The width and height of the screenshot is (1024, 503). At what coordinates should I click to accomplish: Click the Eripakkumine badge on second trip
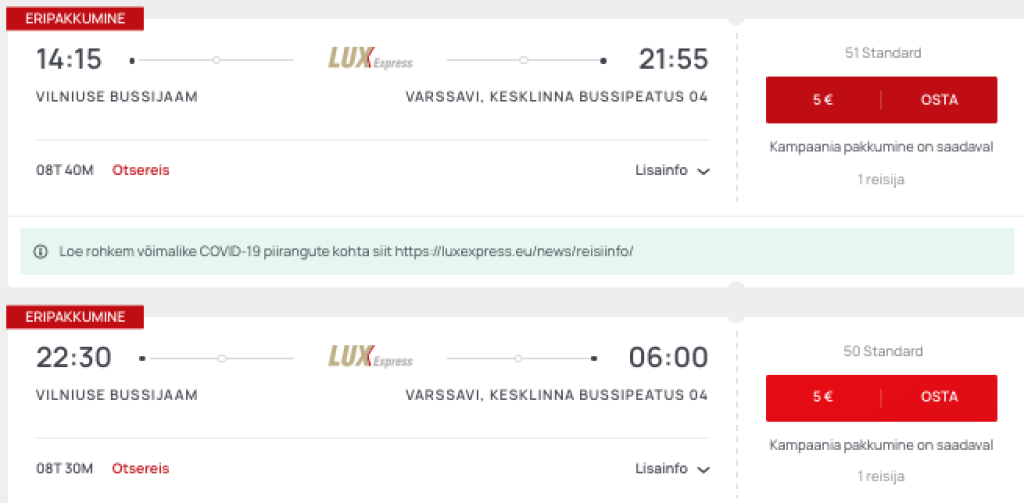pos(75,317)
